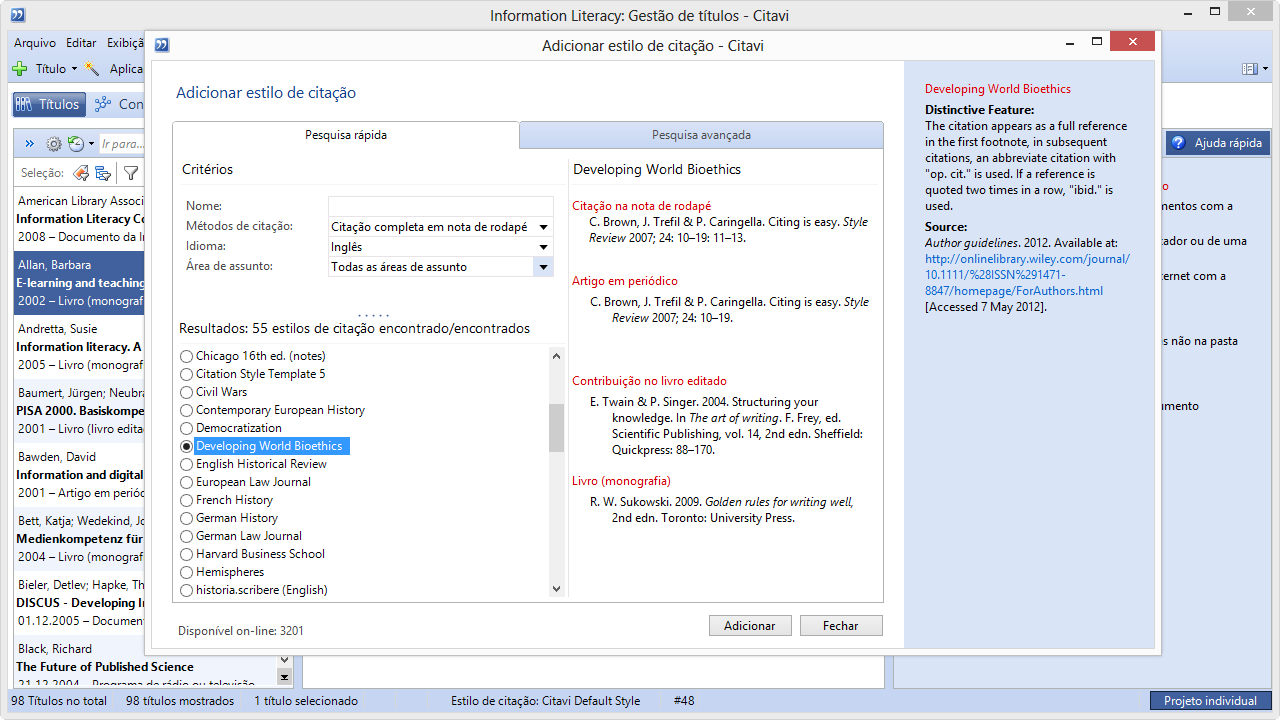Open the history clock dropdown arrow
This screenshot has height=720, width=1280.
pyautogui.click(x=91, y=144)
